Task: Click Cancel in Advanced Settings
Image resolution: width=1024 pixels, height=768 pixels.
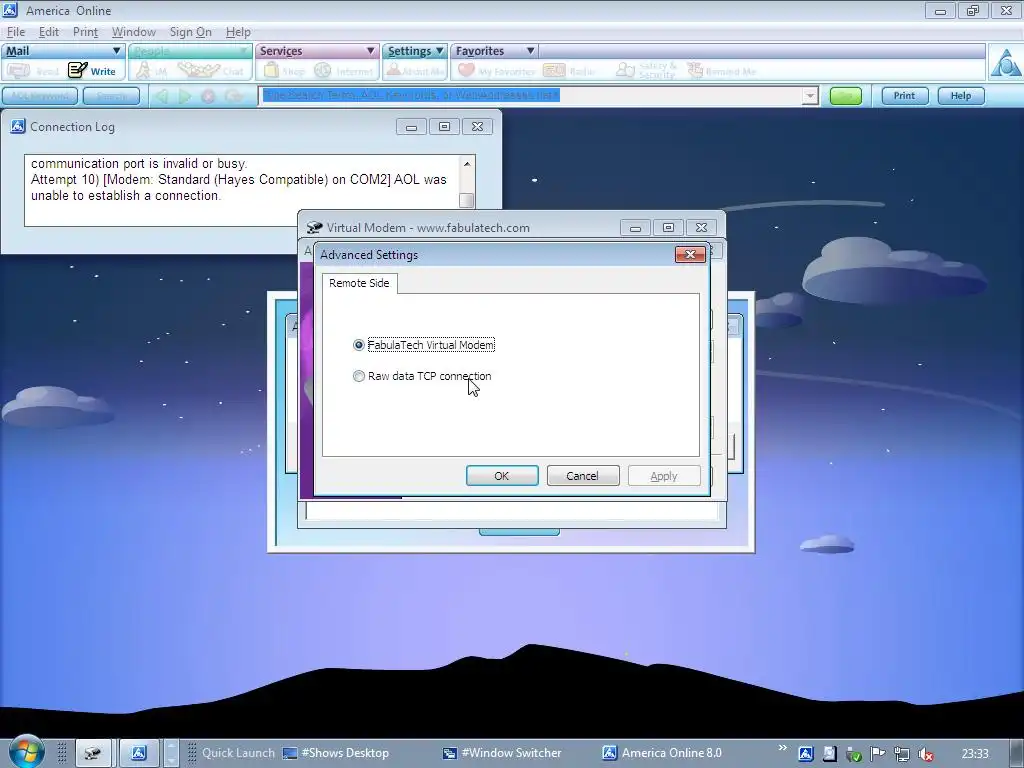Action: coord(583,476)
